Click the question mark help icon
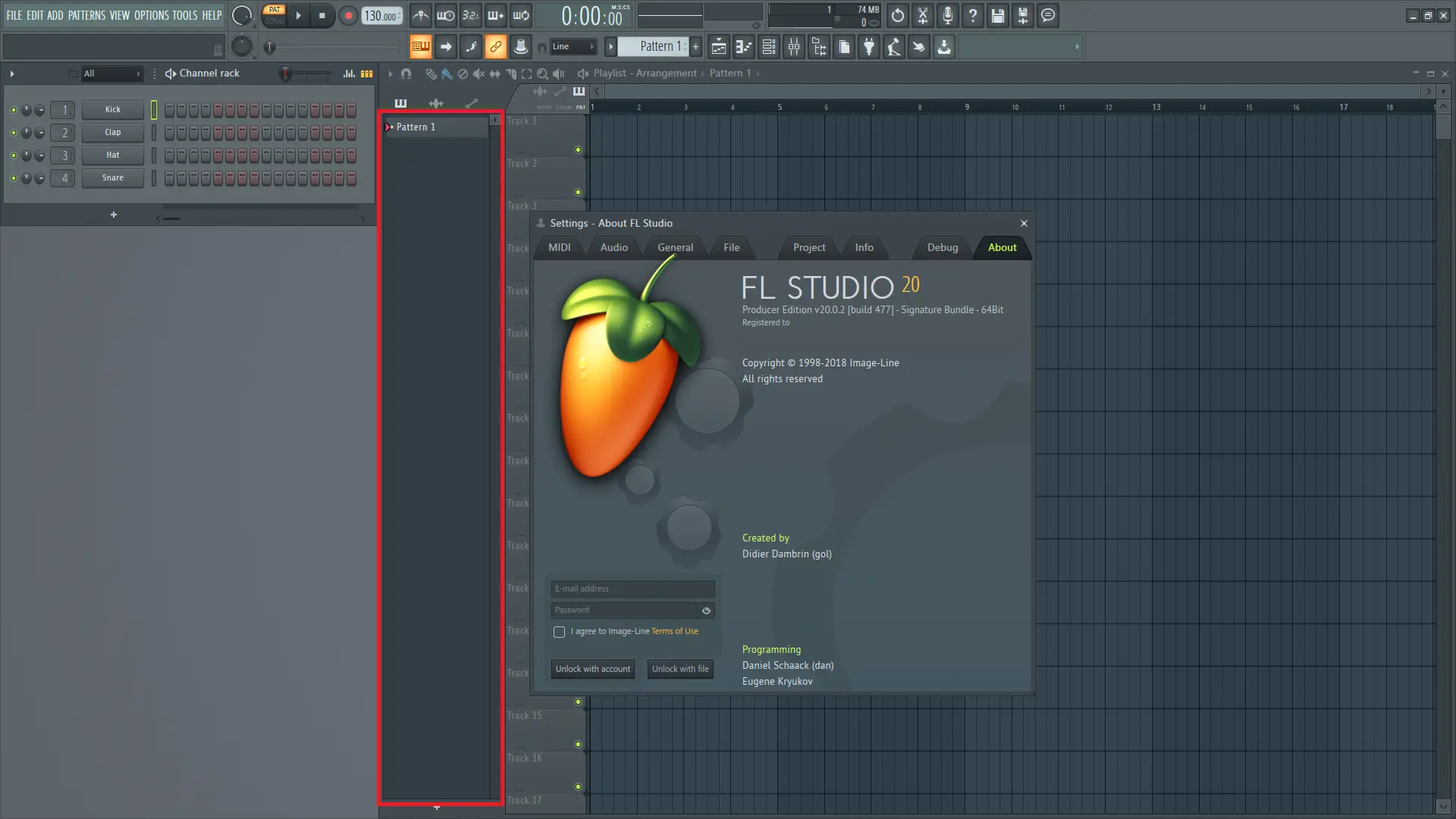 (973, 15)
